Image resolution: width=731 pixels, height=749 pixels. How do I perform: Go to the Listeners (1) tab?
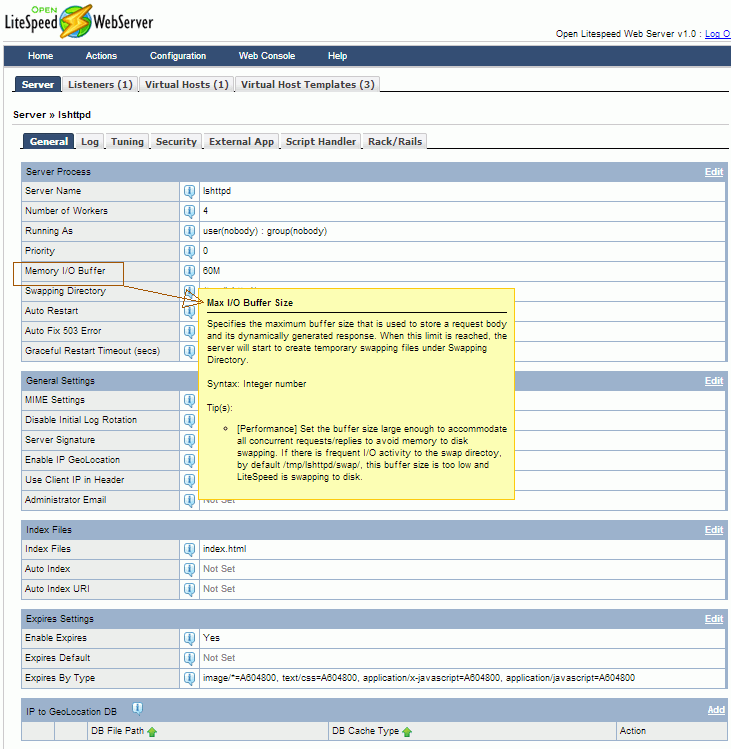pyautogui.click(x=100, y=85)
